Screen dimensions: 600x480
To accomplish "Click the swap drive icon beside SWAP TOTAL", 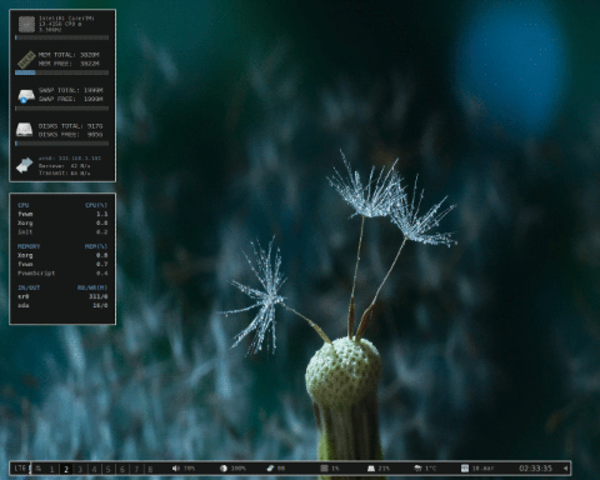I will (x=26, y=95).
